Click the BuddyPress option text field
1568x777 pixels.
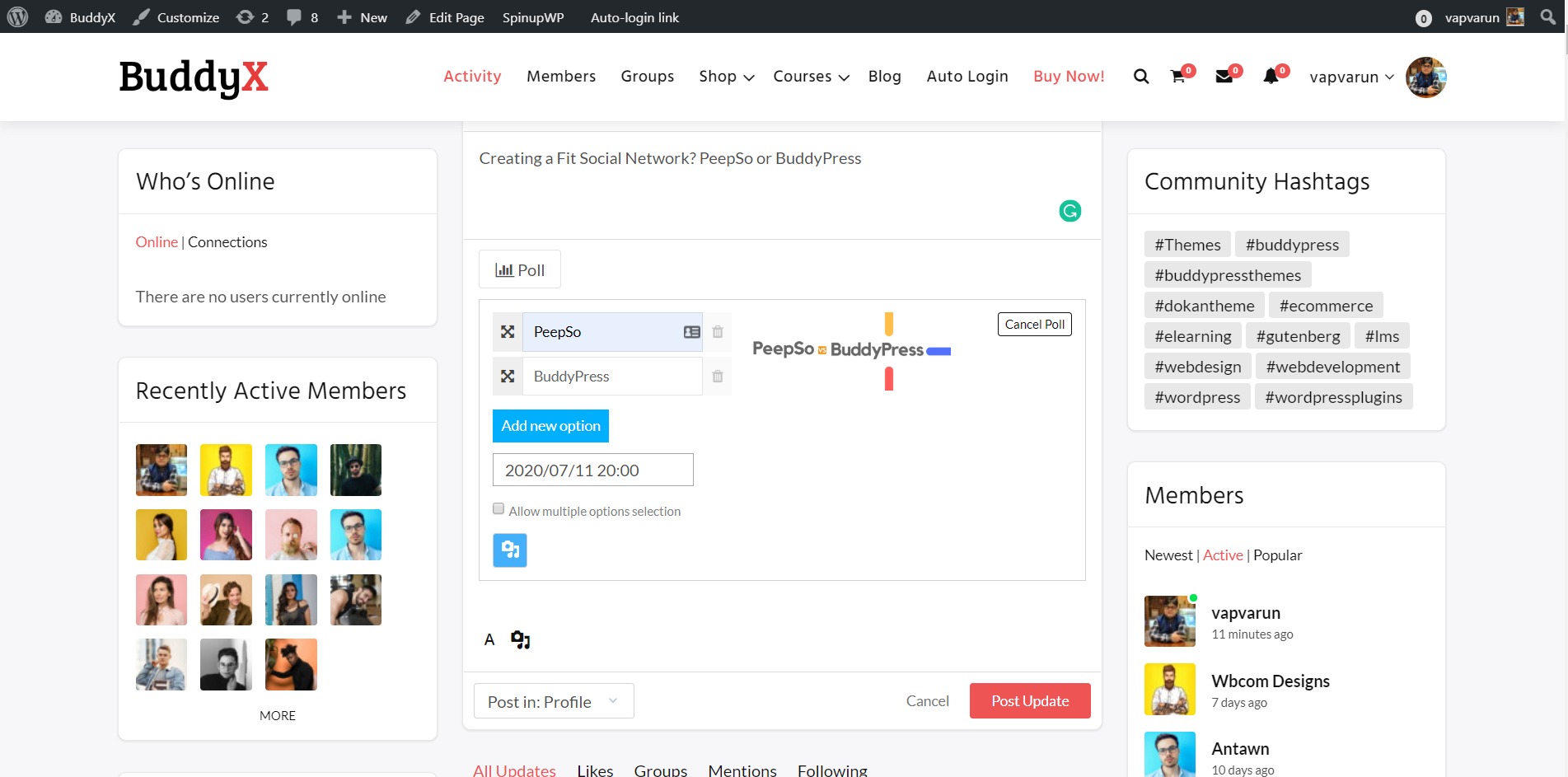coord(612,376)
